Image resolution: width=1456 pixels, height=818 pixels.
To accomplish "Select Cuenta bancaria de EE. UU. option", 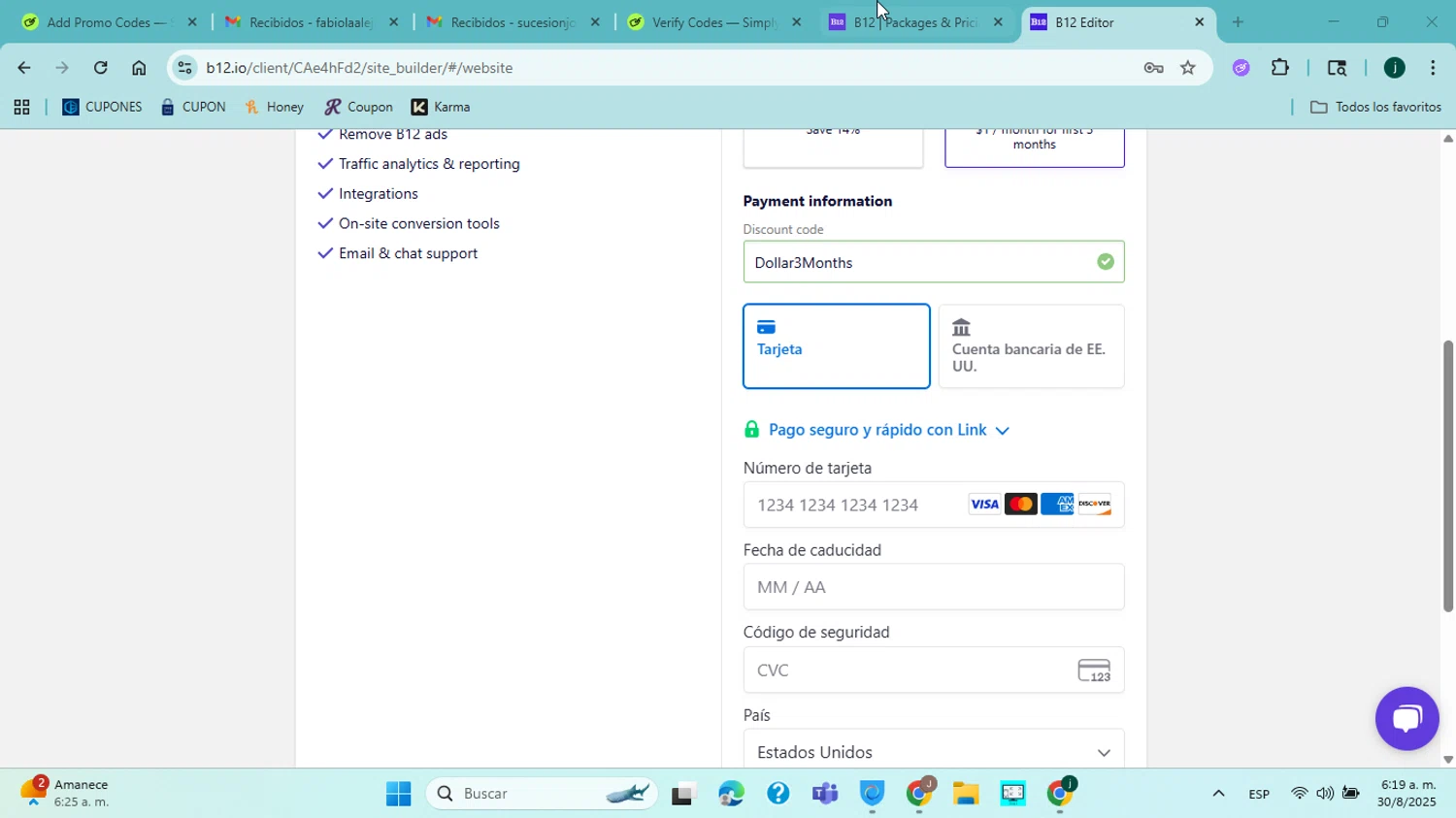I will coord(1032,346).
